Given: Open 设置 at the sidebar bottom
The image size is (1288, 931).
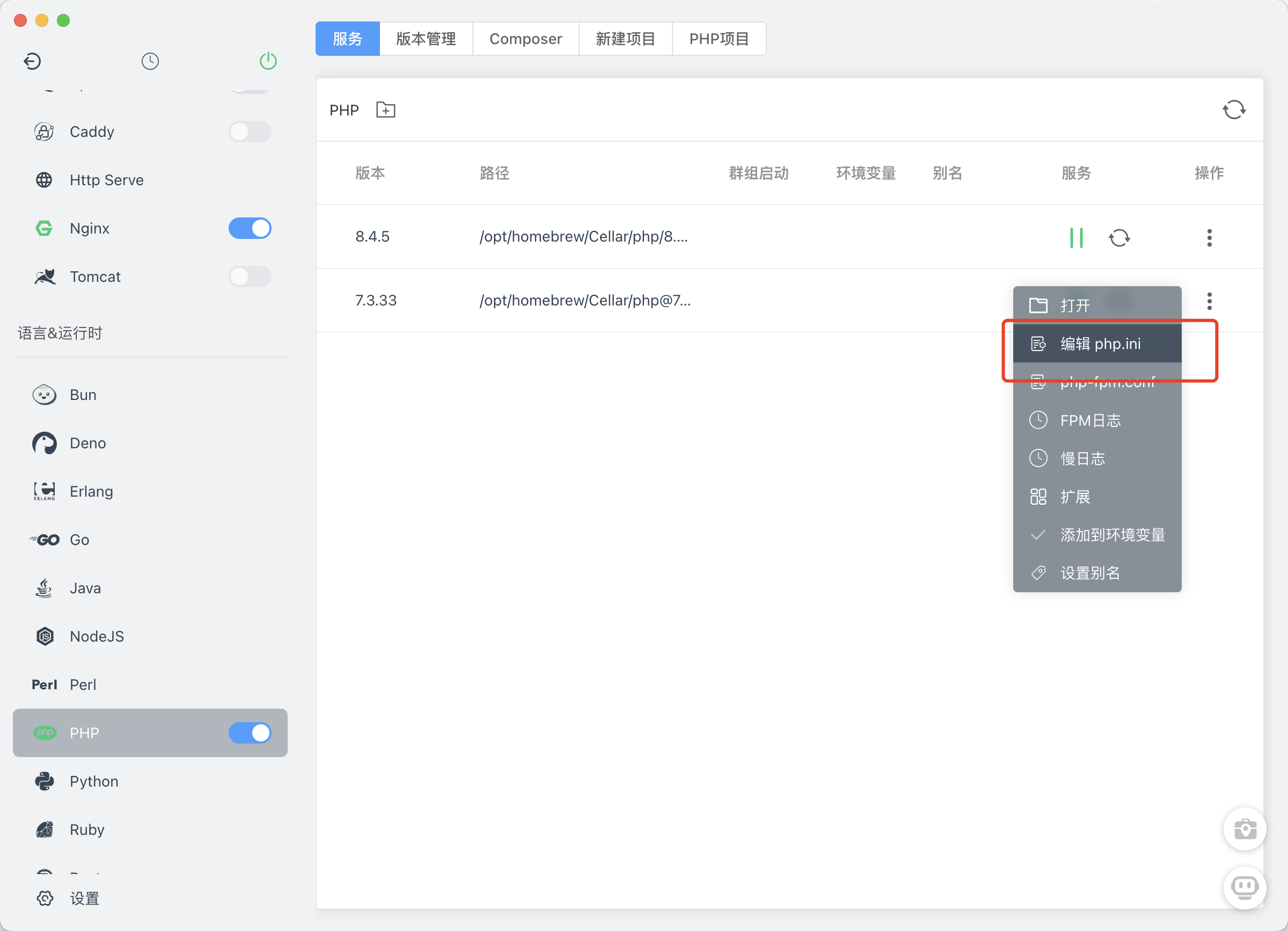Looking at the screenshot, I should click(x=84, y=898).
